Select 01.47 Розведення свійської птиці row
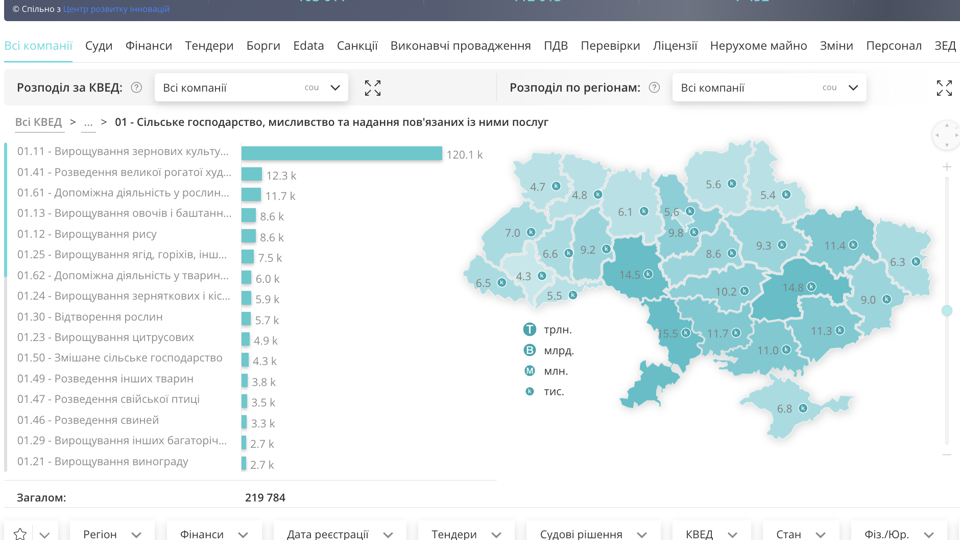960x540 pixels. [108, 399]
